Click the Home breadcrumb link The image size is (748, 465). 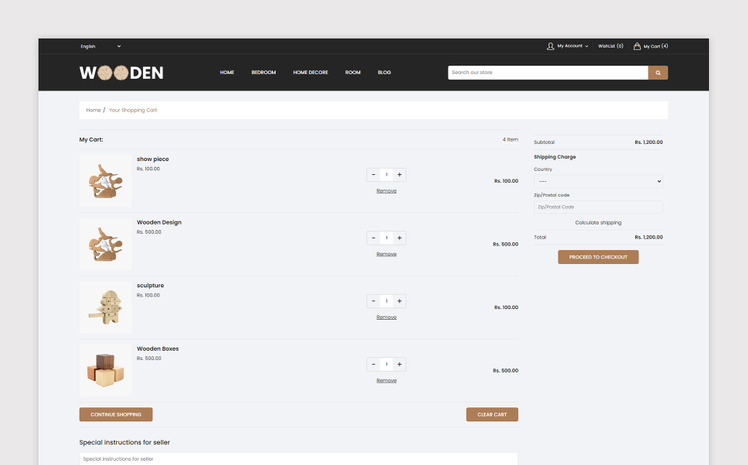click(93, 110)
